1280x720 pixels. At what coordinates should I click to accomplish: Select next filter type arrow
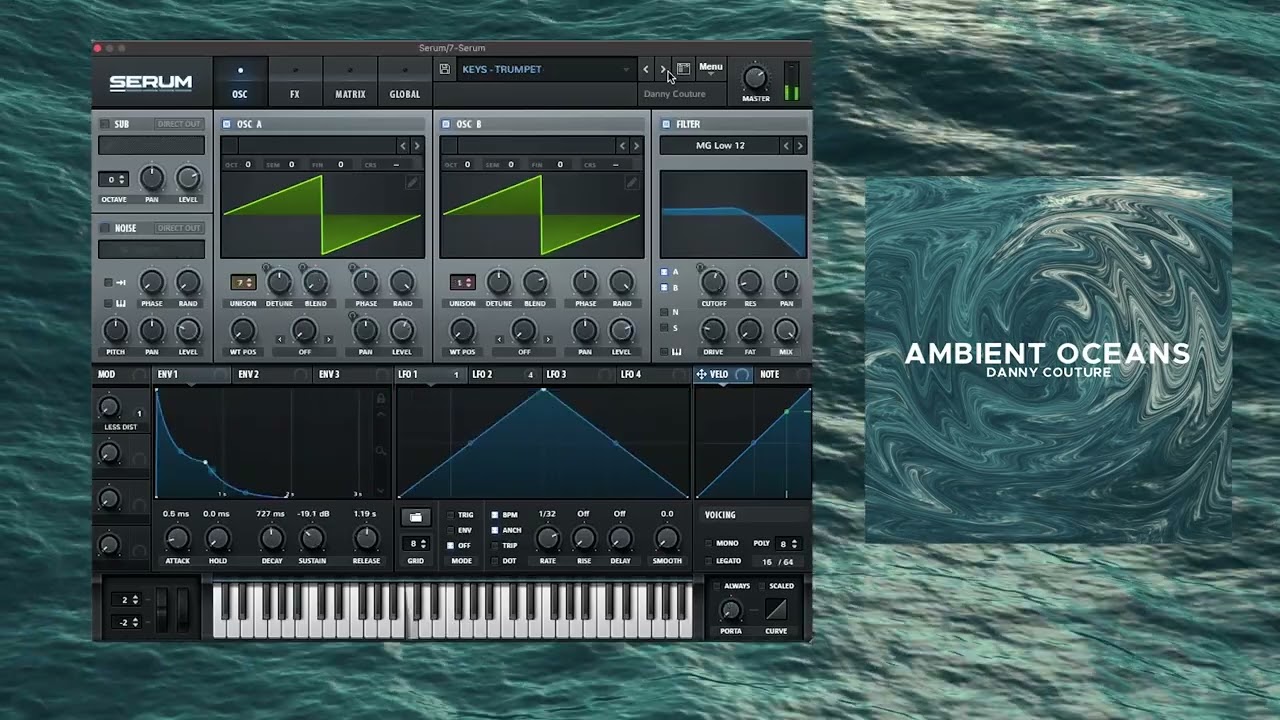[799, 146]
